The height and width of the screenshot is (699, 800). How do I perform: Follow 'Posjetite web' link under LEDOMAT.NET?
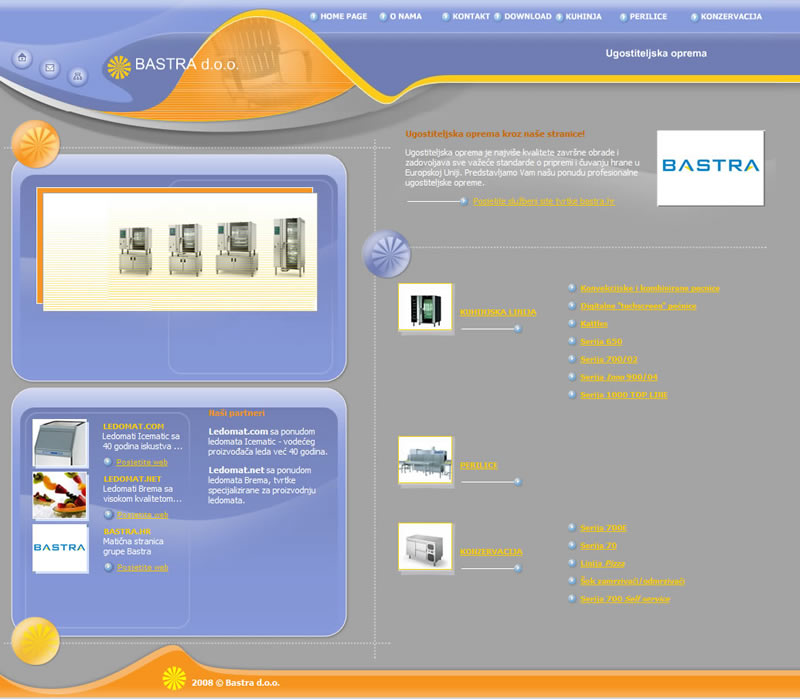tap(142, 515)
